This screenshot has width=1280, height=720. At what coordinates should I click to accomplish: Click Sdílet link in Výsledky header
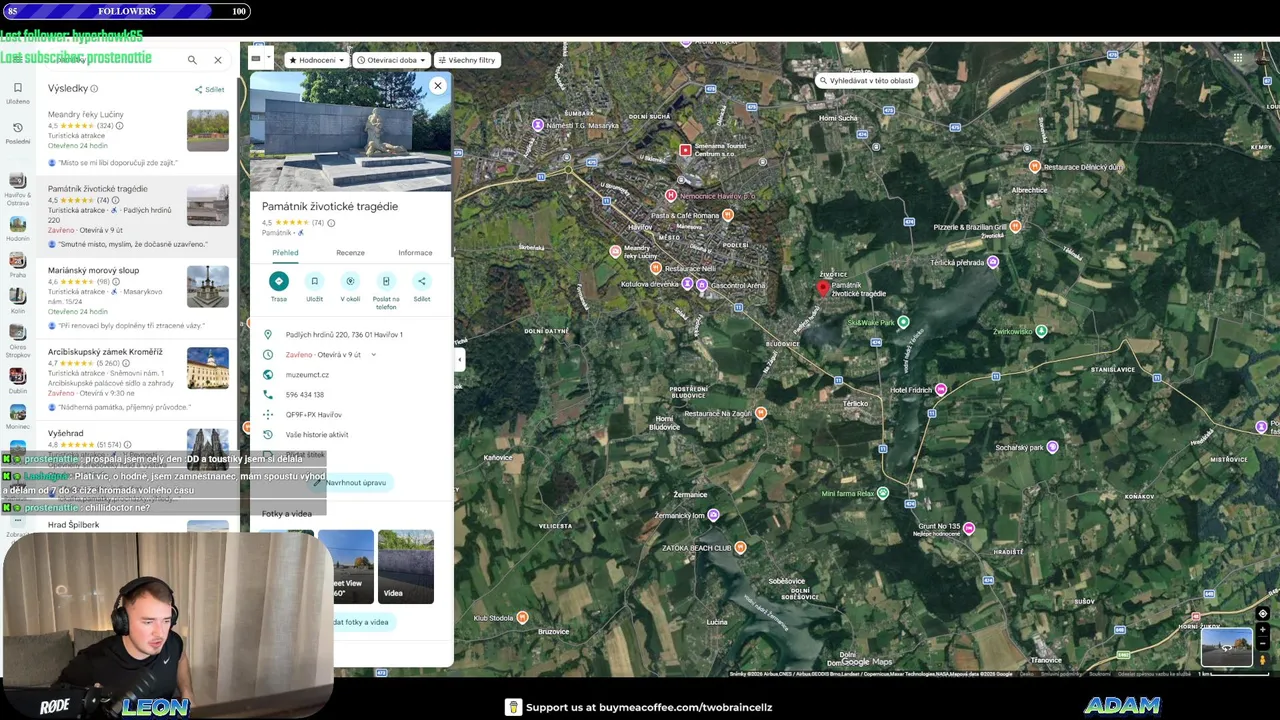(210, 90)
